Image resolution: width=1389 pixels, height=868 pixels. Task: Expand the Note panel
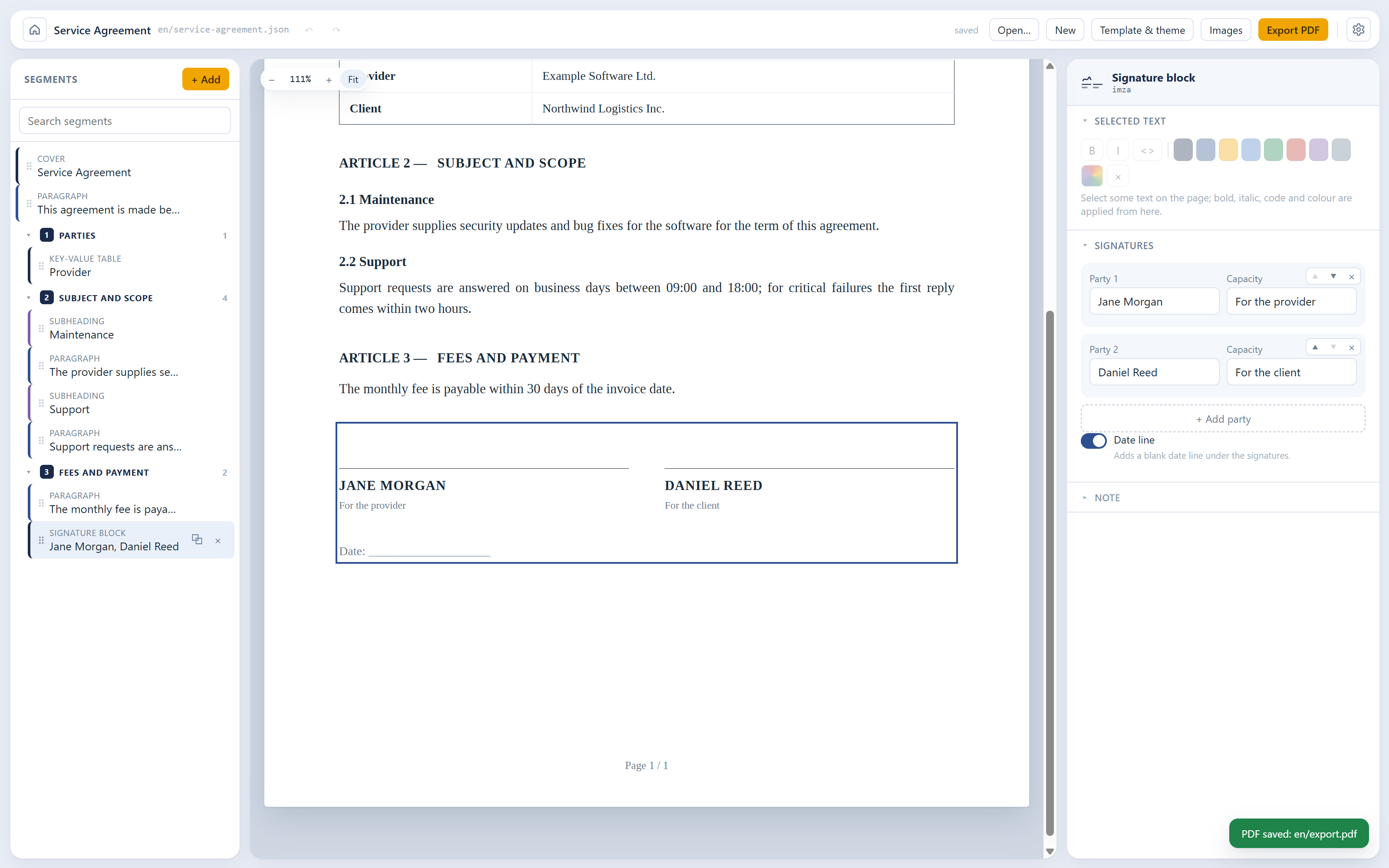click(1085, 498)
